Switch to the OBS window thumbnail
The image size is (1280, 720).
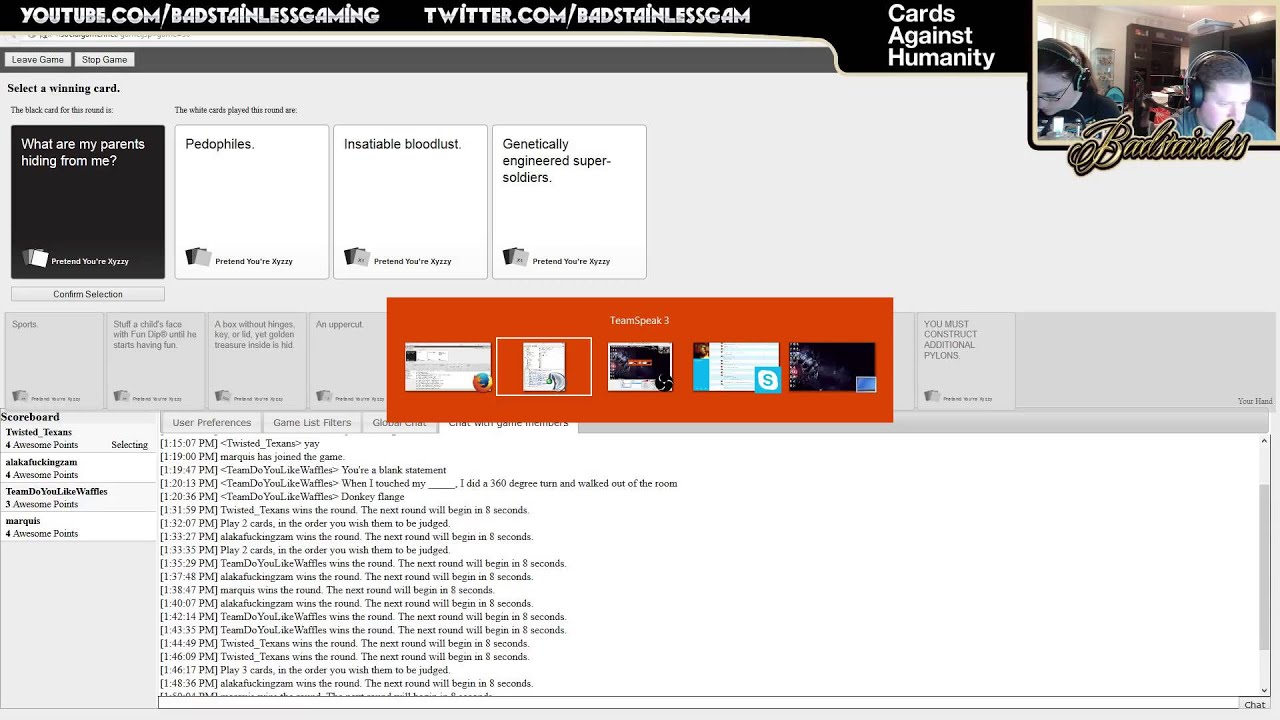click(x=640, y=367)
